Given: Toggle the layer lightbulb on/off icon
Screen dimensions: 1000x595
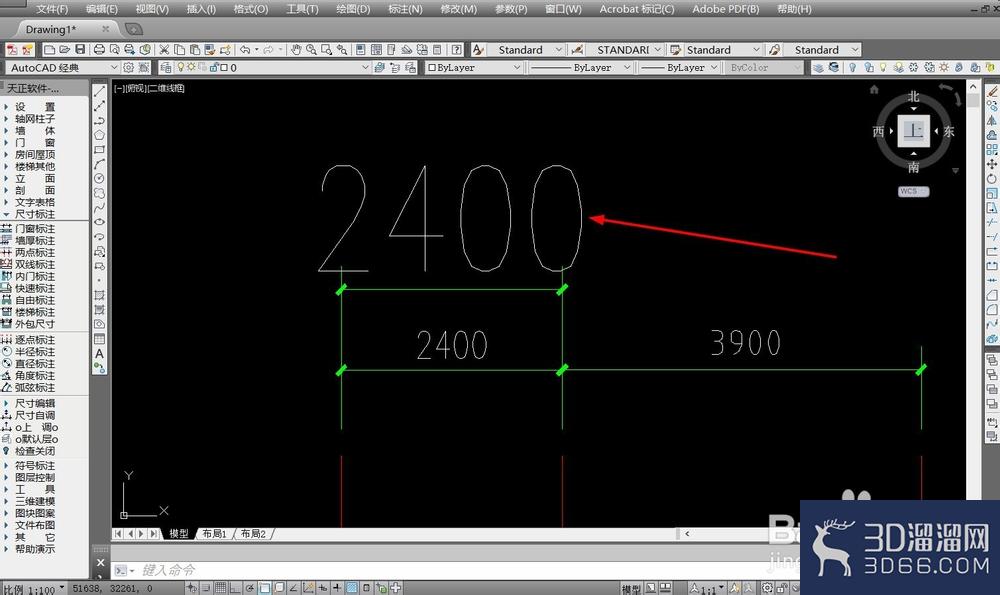Looking at the screenshot, I should pos(181,67).
